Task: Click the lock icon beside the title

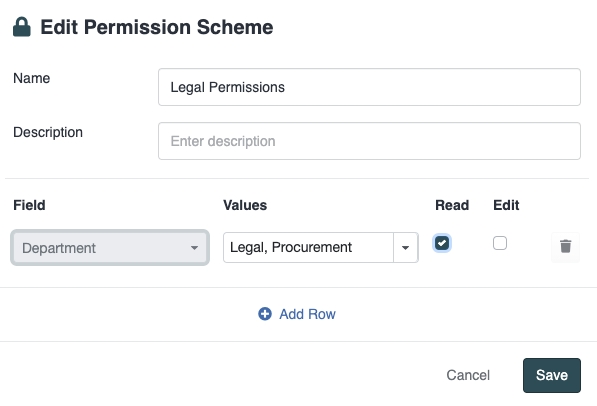Action: [22, 27]
